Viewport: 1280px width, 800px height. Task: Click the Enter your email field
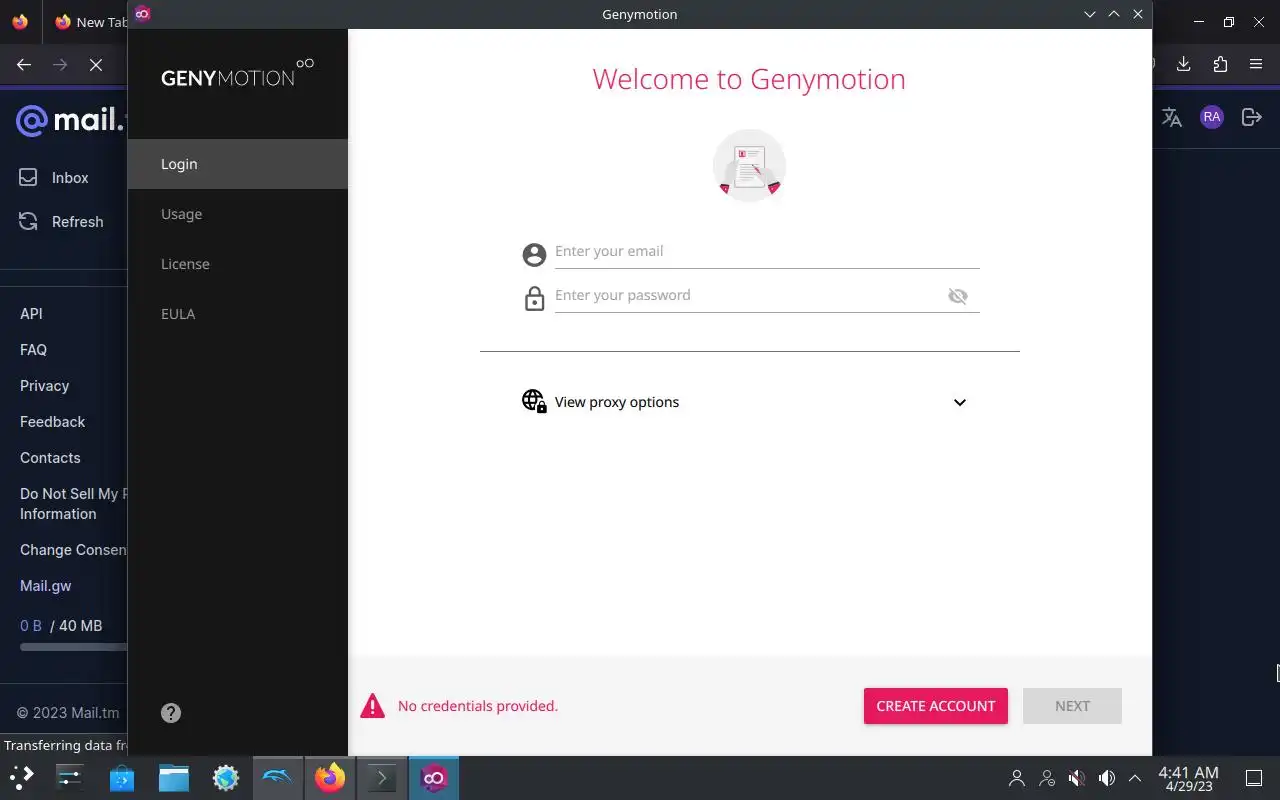[767, 252]
